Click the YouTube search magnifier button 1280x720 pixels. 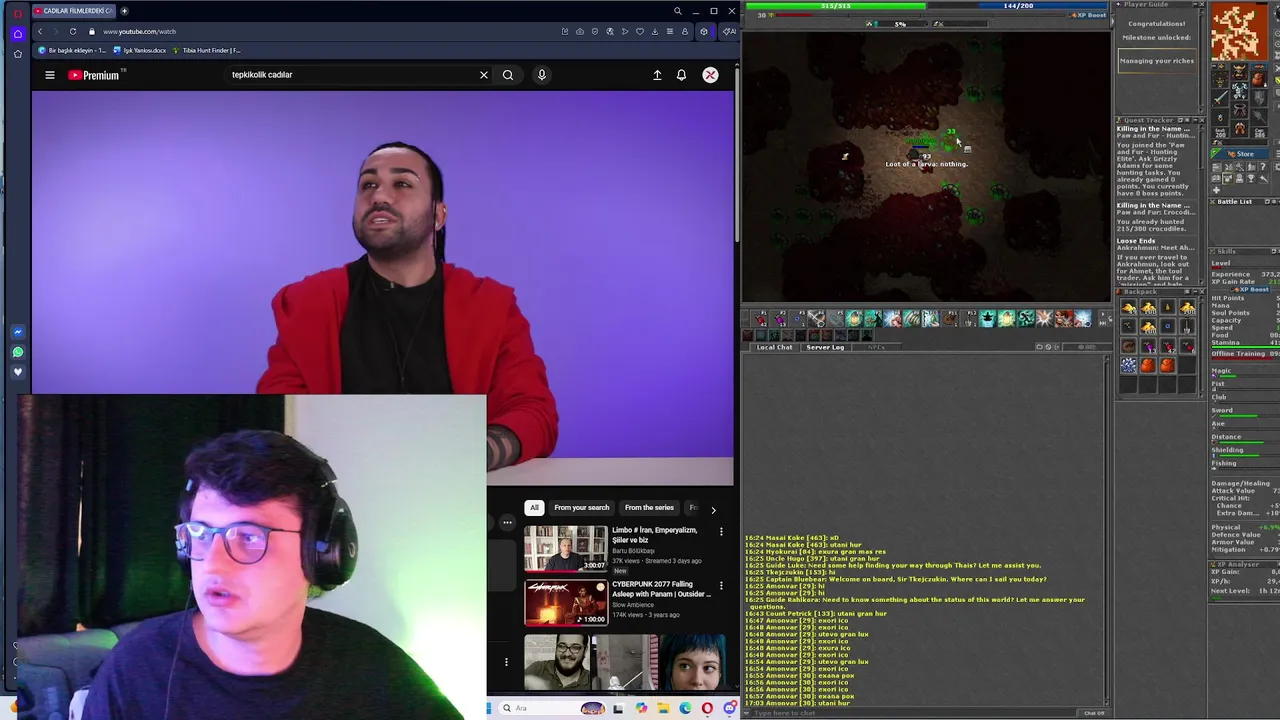508,75
